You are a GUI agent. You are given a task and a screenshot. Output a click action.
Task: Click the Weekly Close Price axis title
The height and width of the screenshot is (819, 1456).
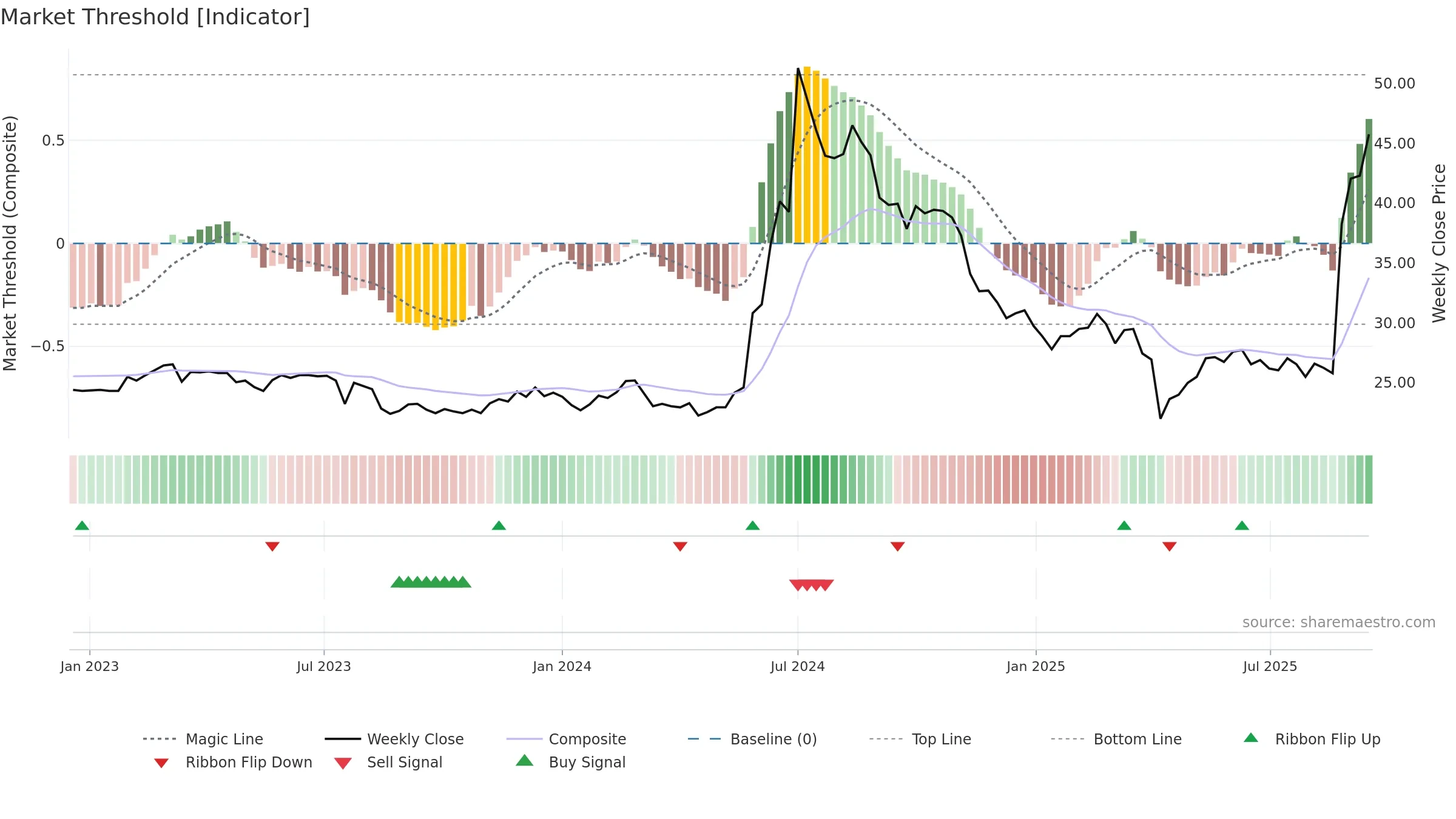tap(1440, 243)
